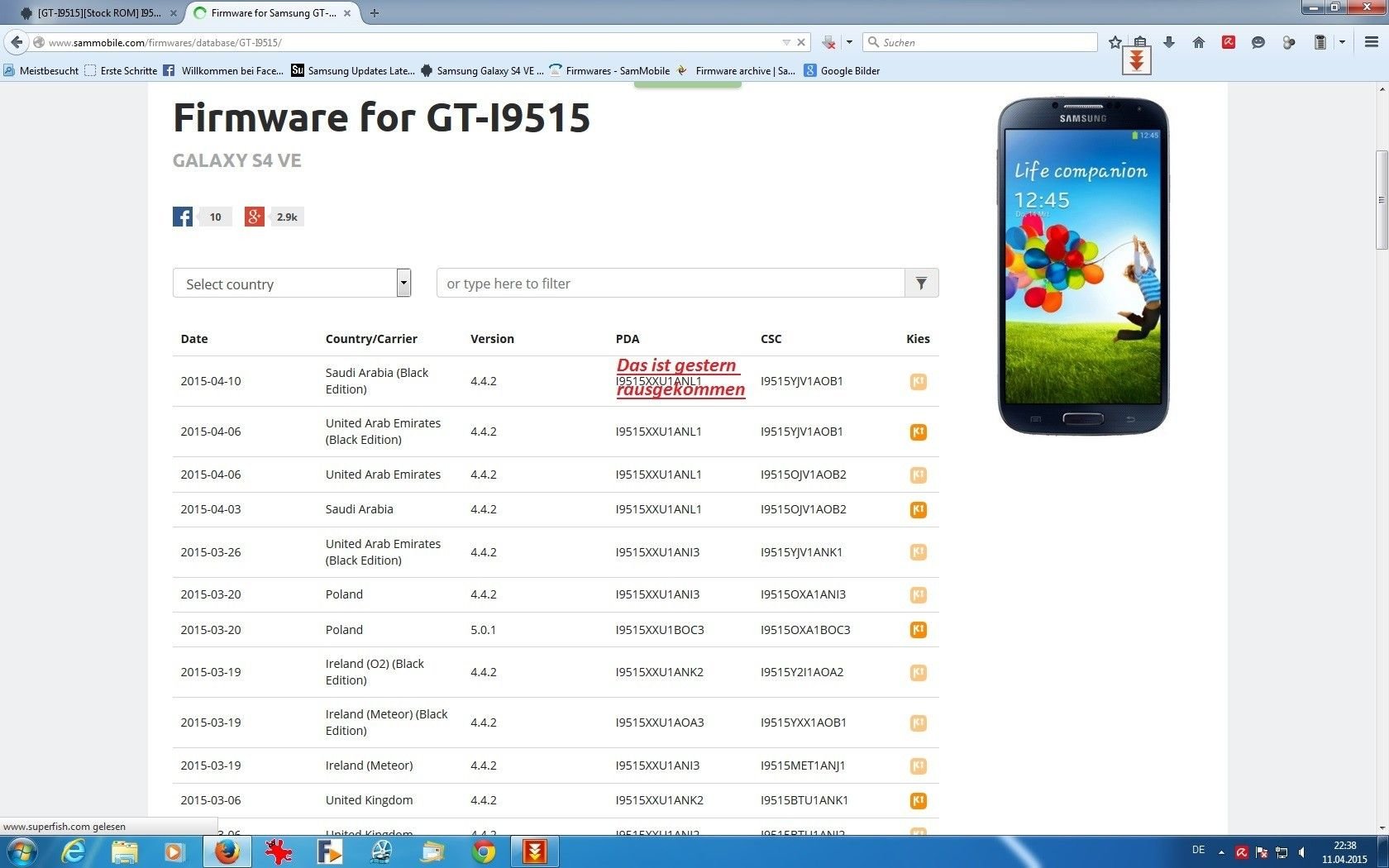
Task: Open Windows Media Player taskbar icon
Action: coord(174,851)
